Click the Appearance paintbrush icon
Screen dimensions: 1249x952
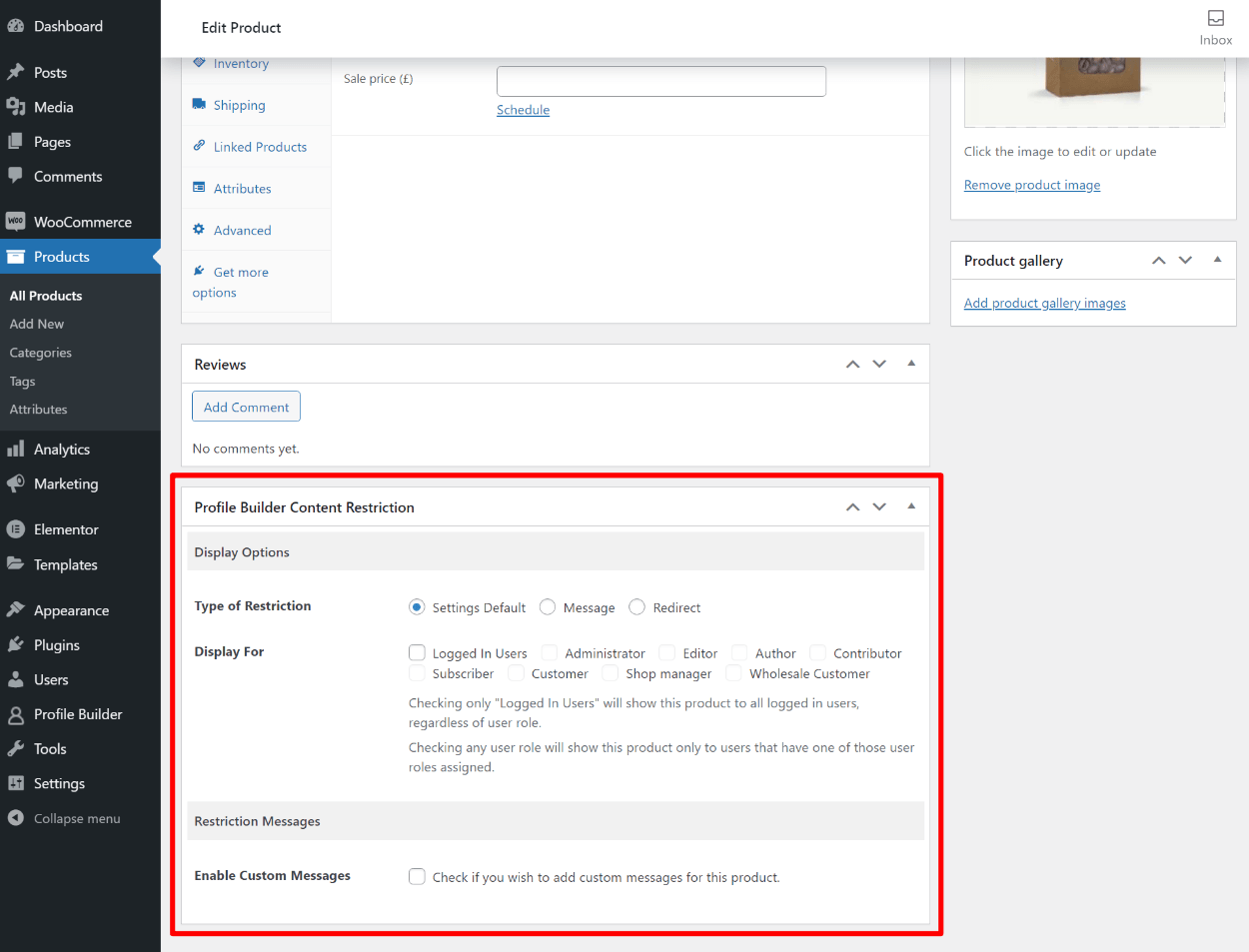tap(15, 610)
